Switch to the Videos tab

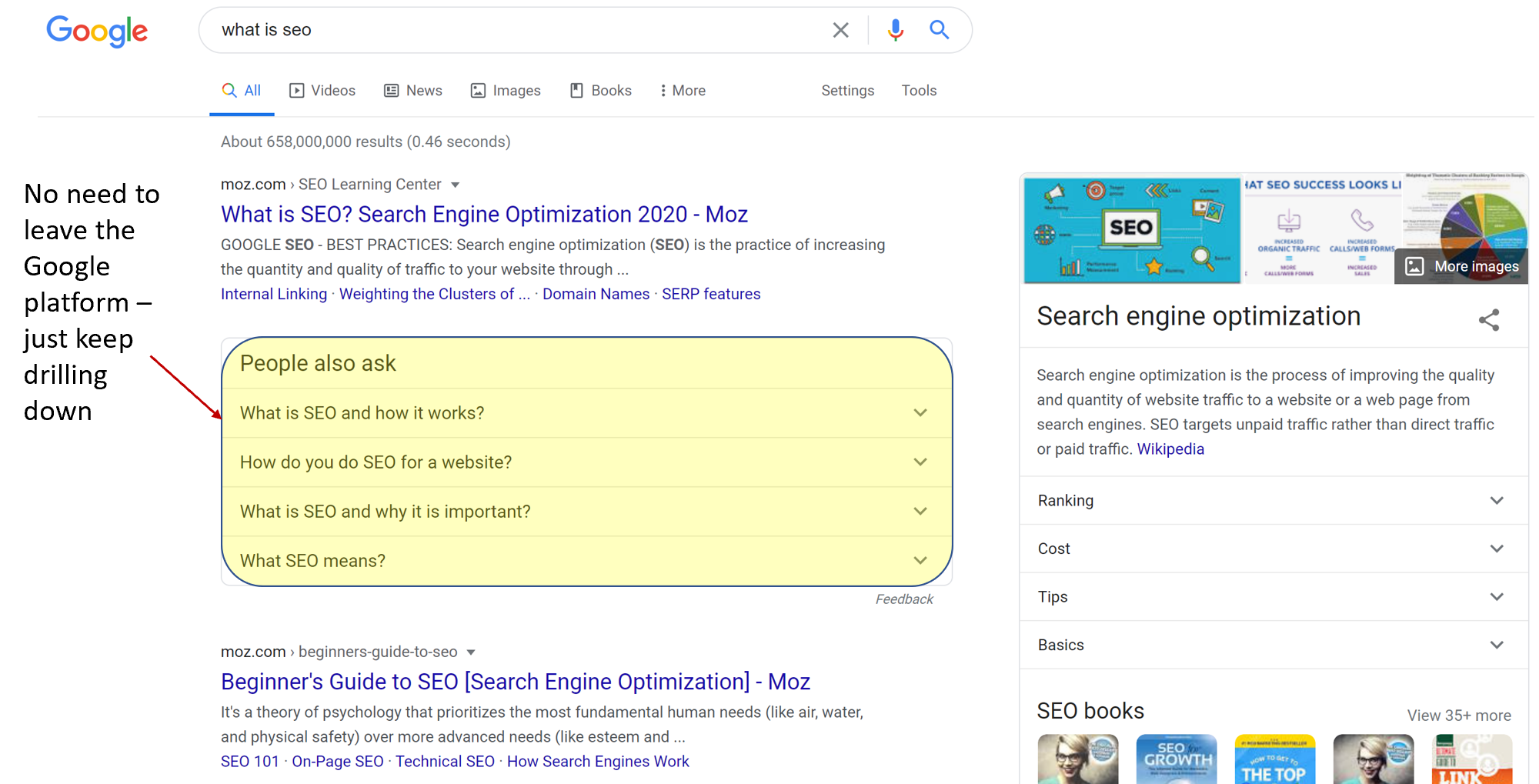pos(322,91)
